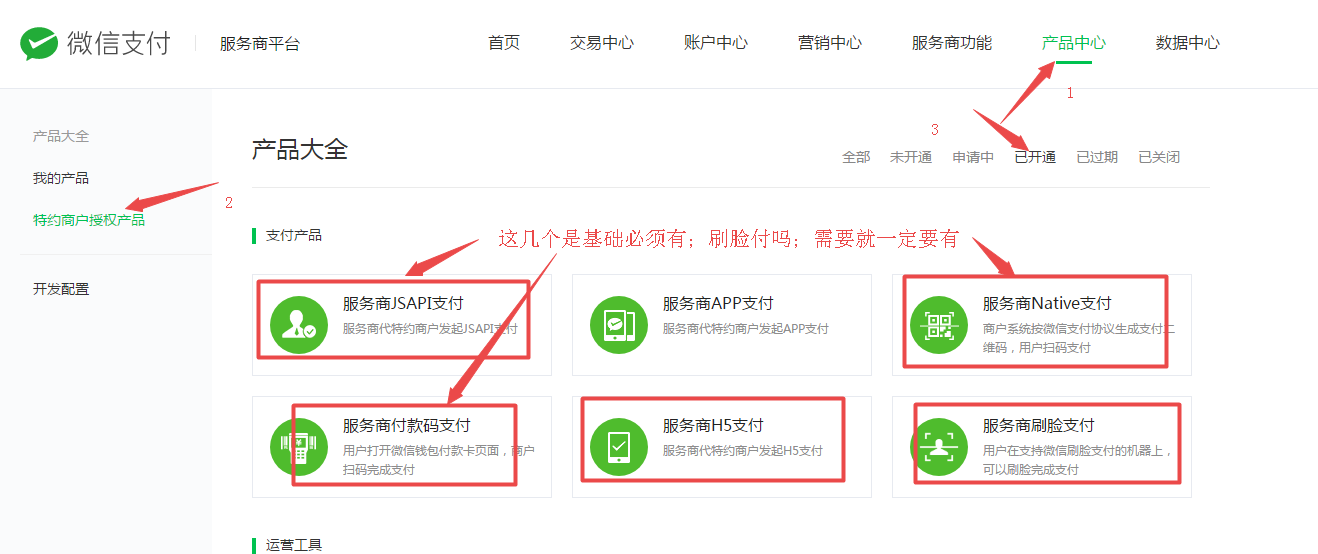Click the WeChat Pay green logo icon

click(40, 44)
